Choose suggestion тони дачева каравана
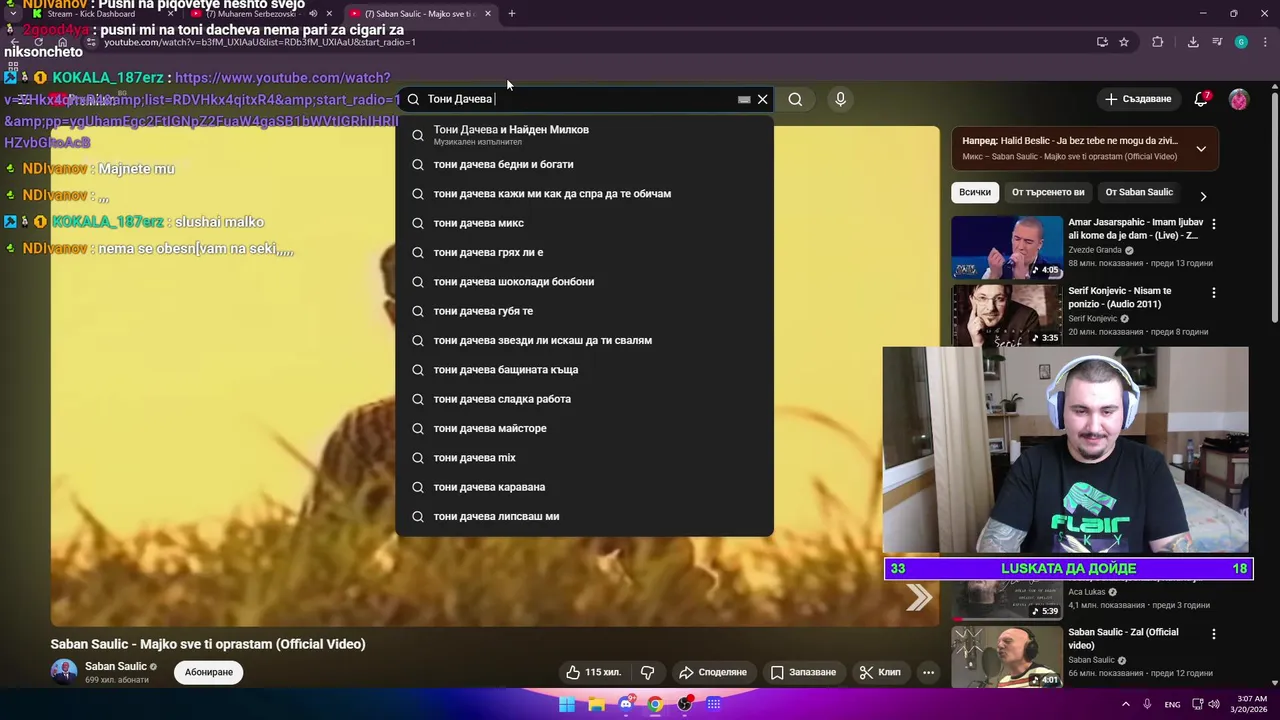Image resolution: width=1280 pixels, height=720 pixels. click(x=584, y=487)
